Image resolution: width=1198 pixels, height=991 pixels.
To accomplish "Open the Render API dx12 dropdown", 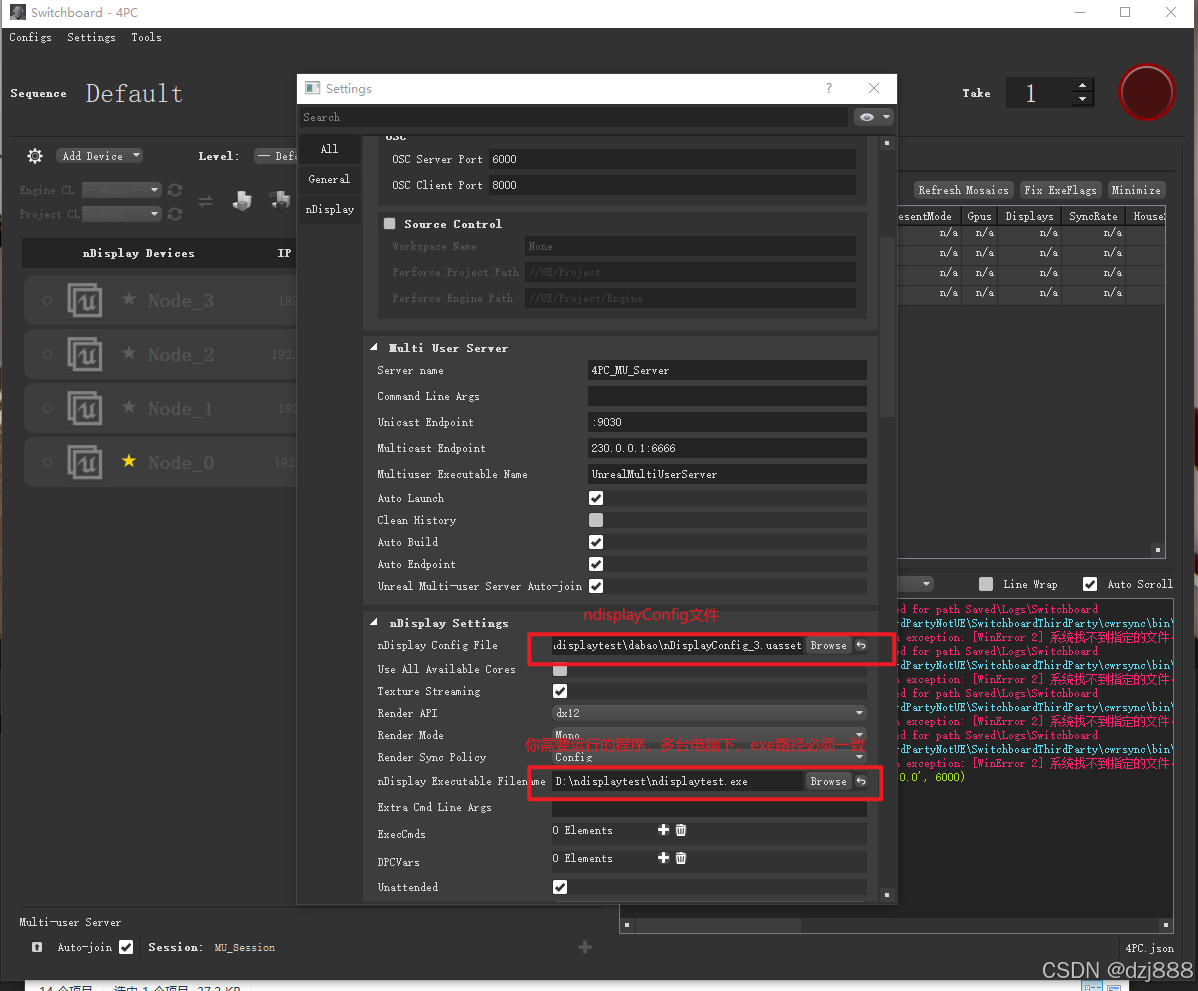I will click(708, 713).
